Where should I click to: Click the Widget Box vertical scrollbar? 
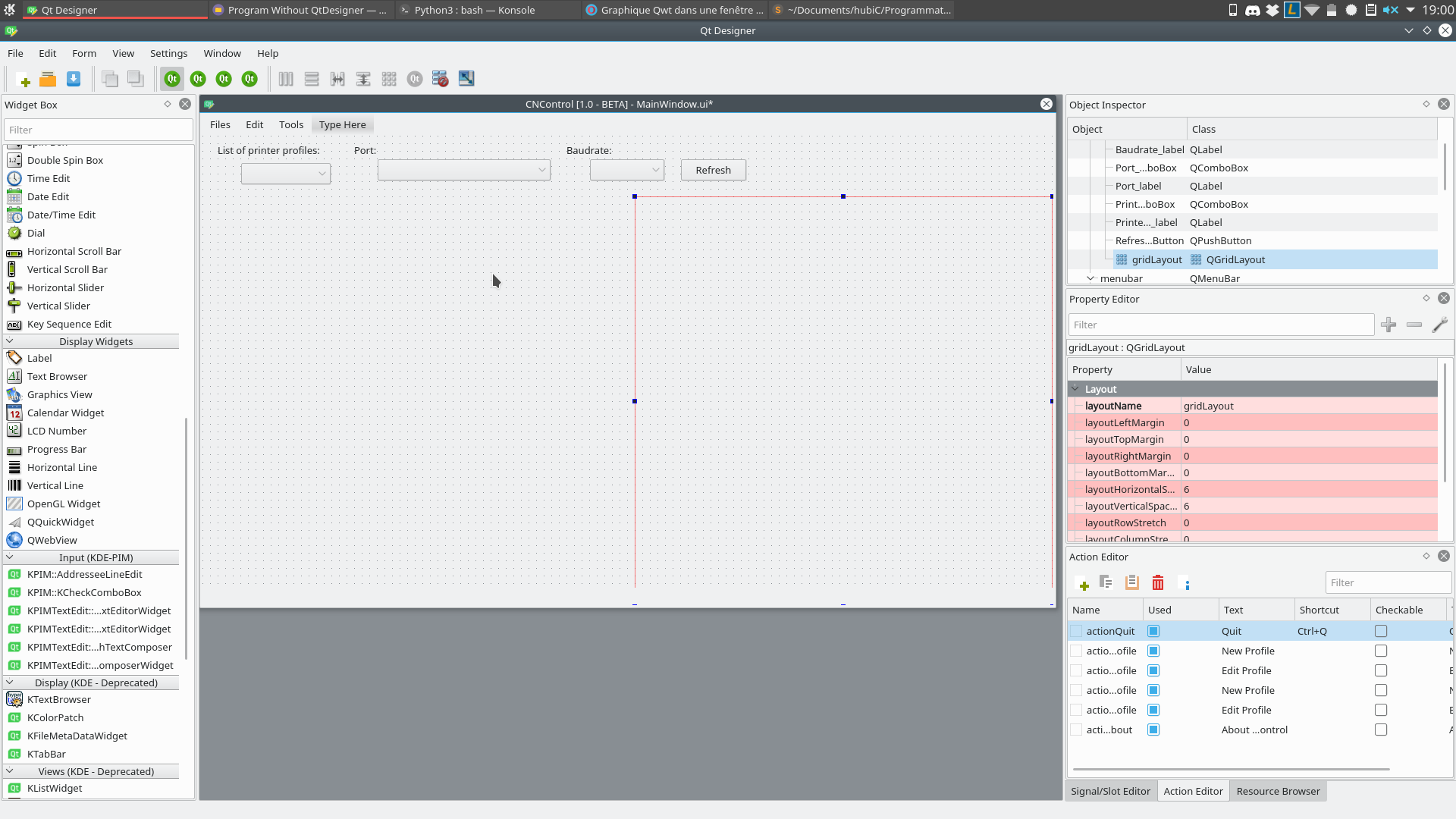tap(186, 538)
